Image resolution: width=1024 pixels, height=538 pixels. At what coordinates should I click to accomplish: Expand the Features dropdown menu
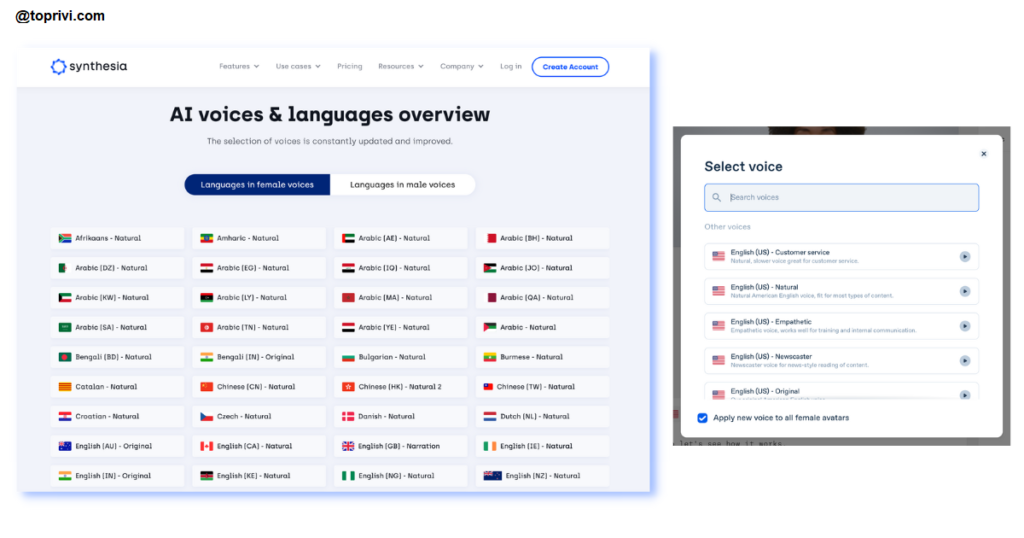pos(239,67)
